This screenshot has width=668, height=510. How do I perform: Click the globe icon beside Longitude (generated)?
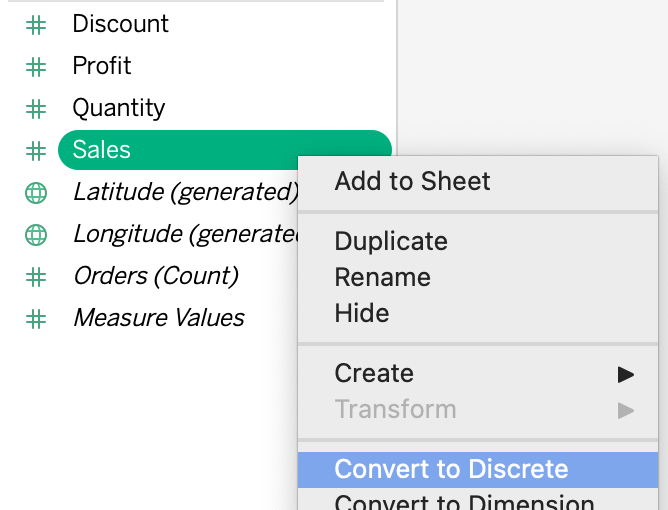tap(36, 234)
